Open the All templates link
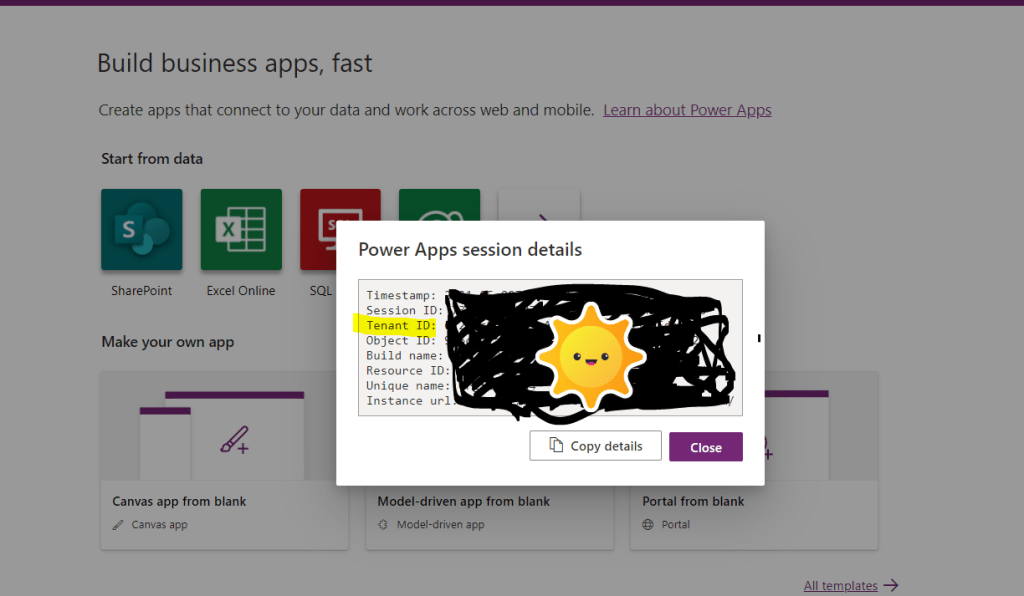The width and height of the screenshot is (1024, 596). [x=840, y=586]
